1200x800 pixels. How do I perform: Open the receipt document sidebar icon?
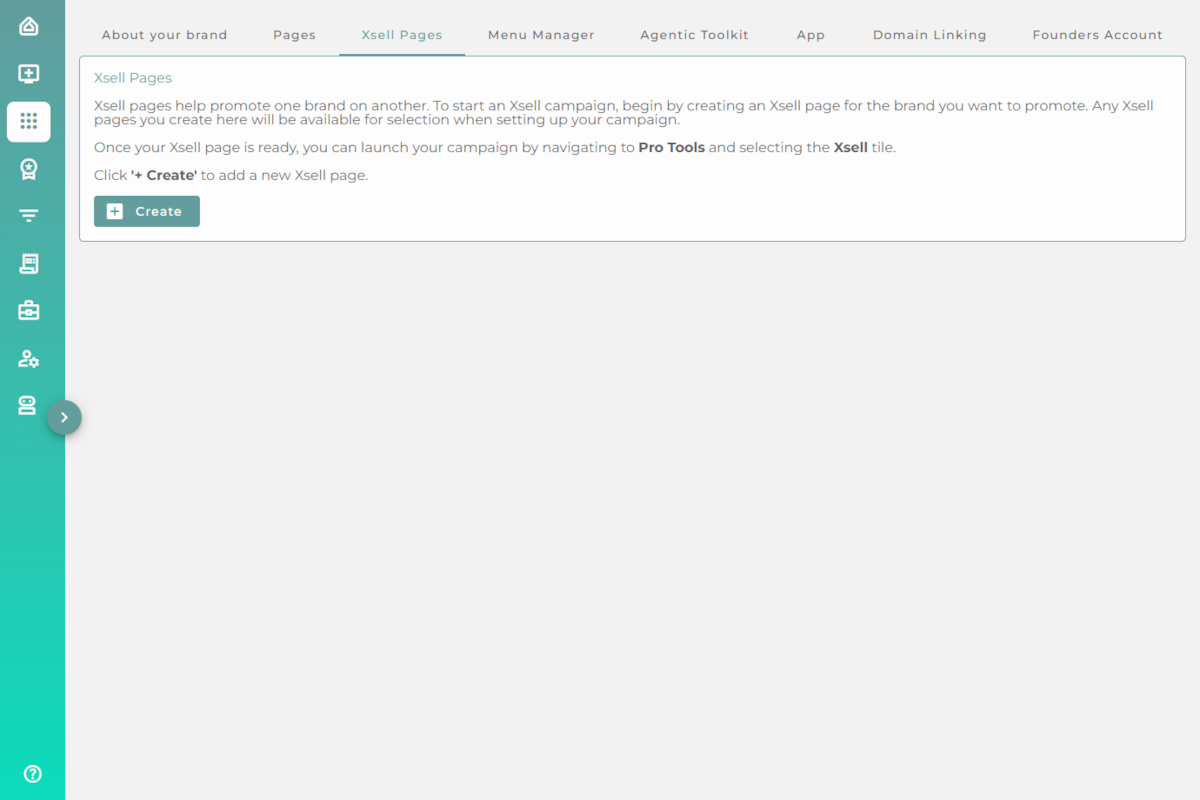pyautogui.click(x=29, y=264)
